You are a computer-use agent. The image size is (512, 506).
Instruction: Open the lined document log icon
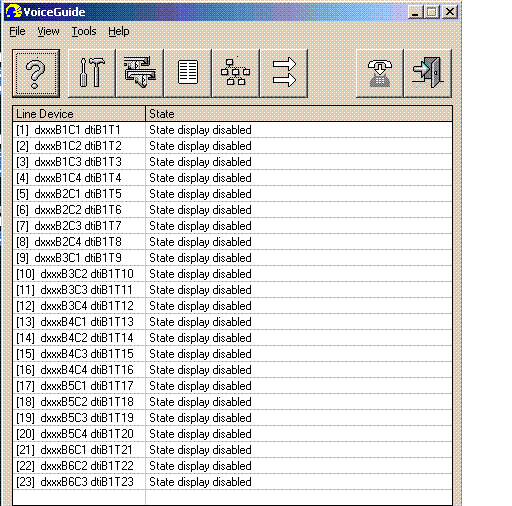click(x=188, y=73)
